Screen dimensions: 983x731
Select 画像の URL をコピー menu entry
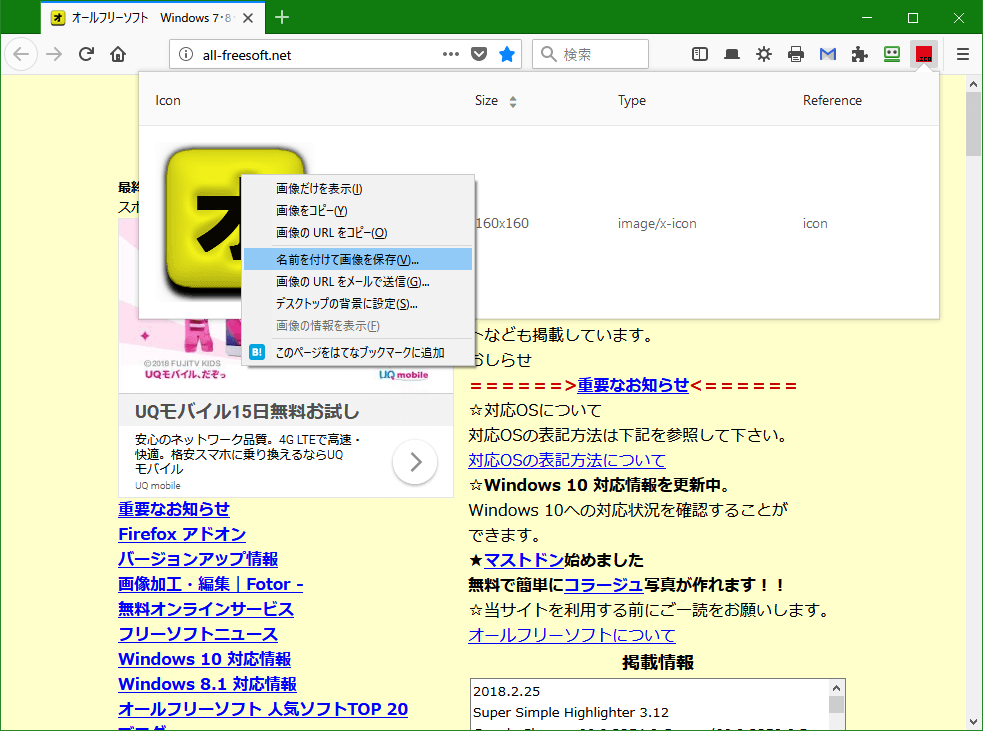coord(357,233)
